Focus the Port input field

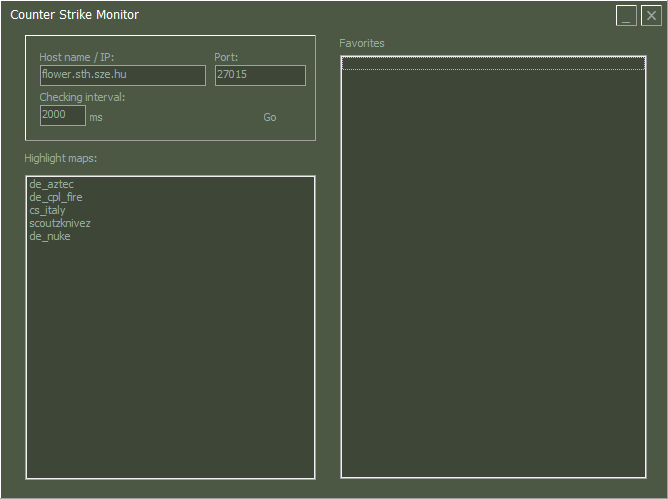pos(260,75)
